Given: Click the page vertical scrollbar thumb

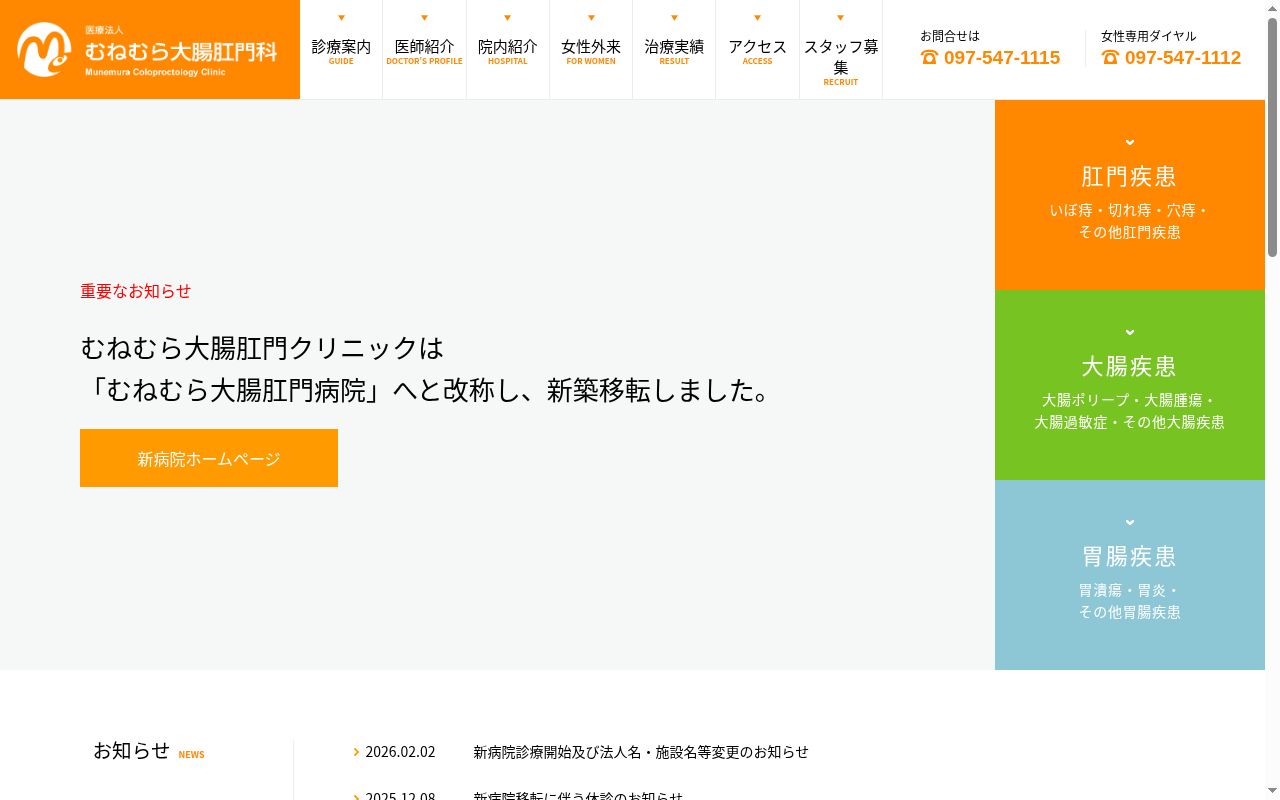Looking at the screenshot, I should pyautogui.click(x=1273, y=137).
